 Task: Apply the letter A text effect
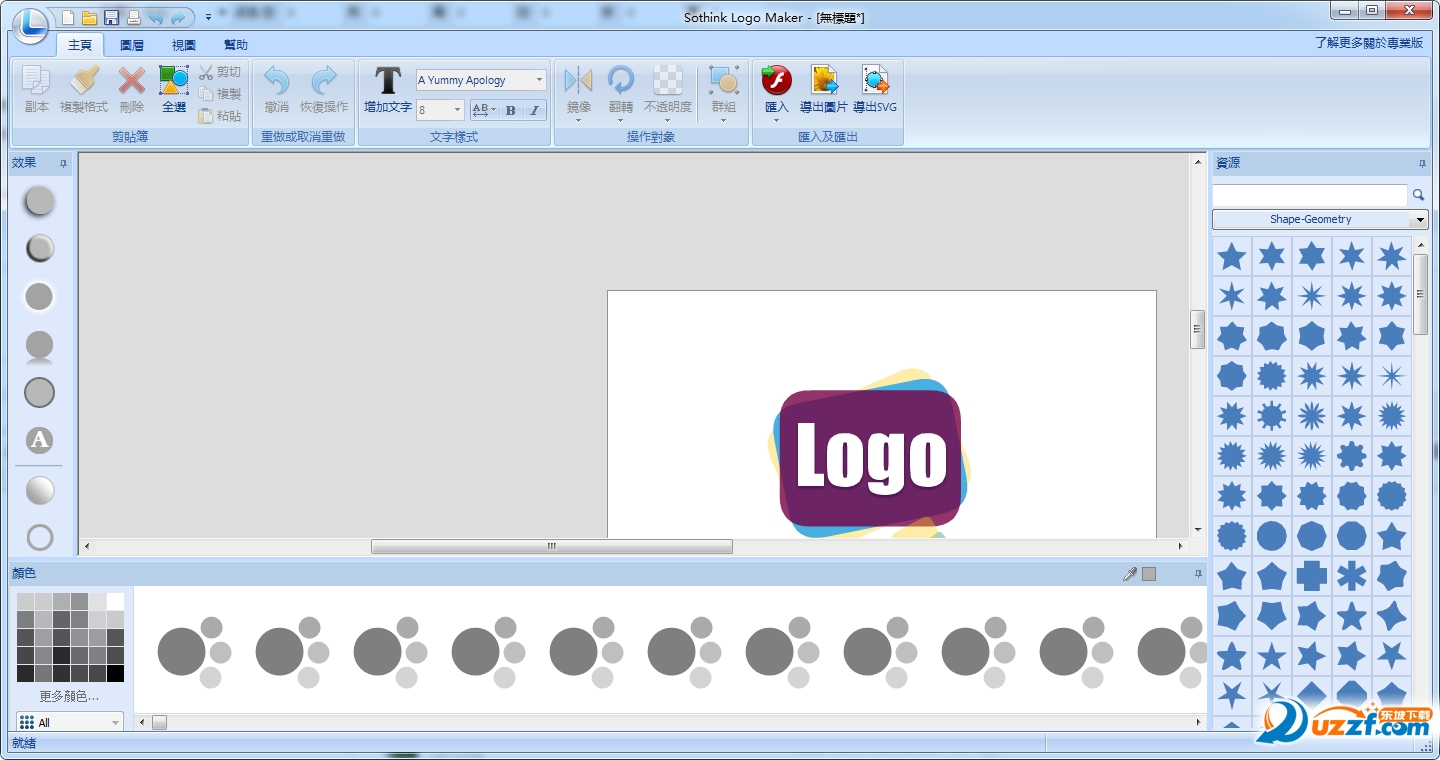(39, 440)
